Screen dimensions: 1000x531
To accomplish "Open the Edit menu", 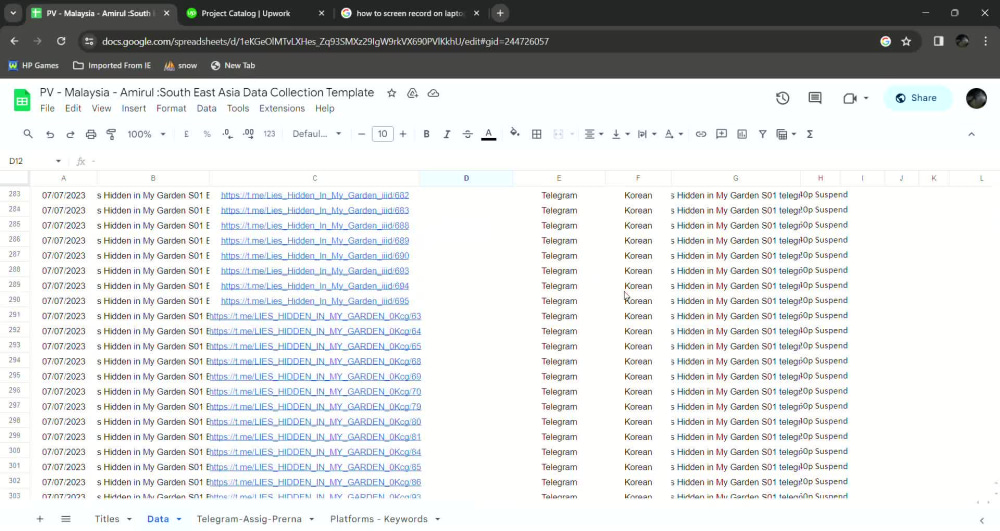I will 73,108.
